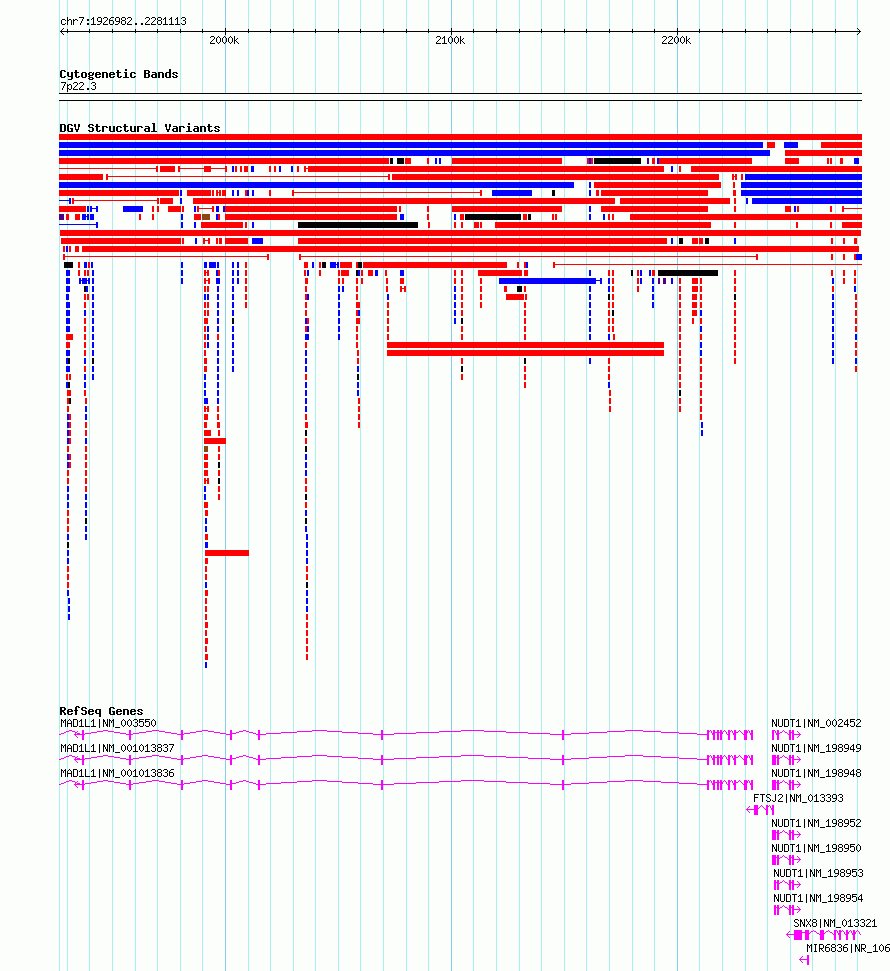The height and width of the screenshot is (971, 890).
Task: Open the RefSeq Genes track title
Action: point(101,711)
